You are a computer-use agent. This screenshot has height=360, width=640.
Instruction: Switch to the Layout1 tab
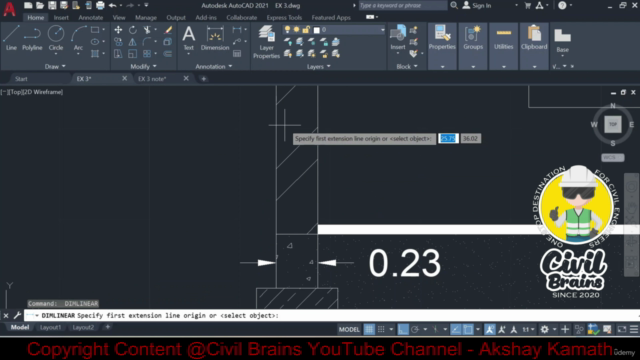(50, 327)
